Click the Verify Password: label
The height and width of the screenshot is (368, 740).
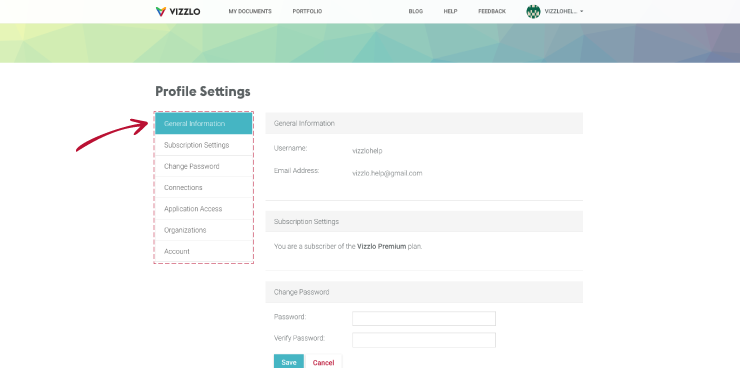pyautogui.click(x=299, y=338)
